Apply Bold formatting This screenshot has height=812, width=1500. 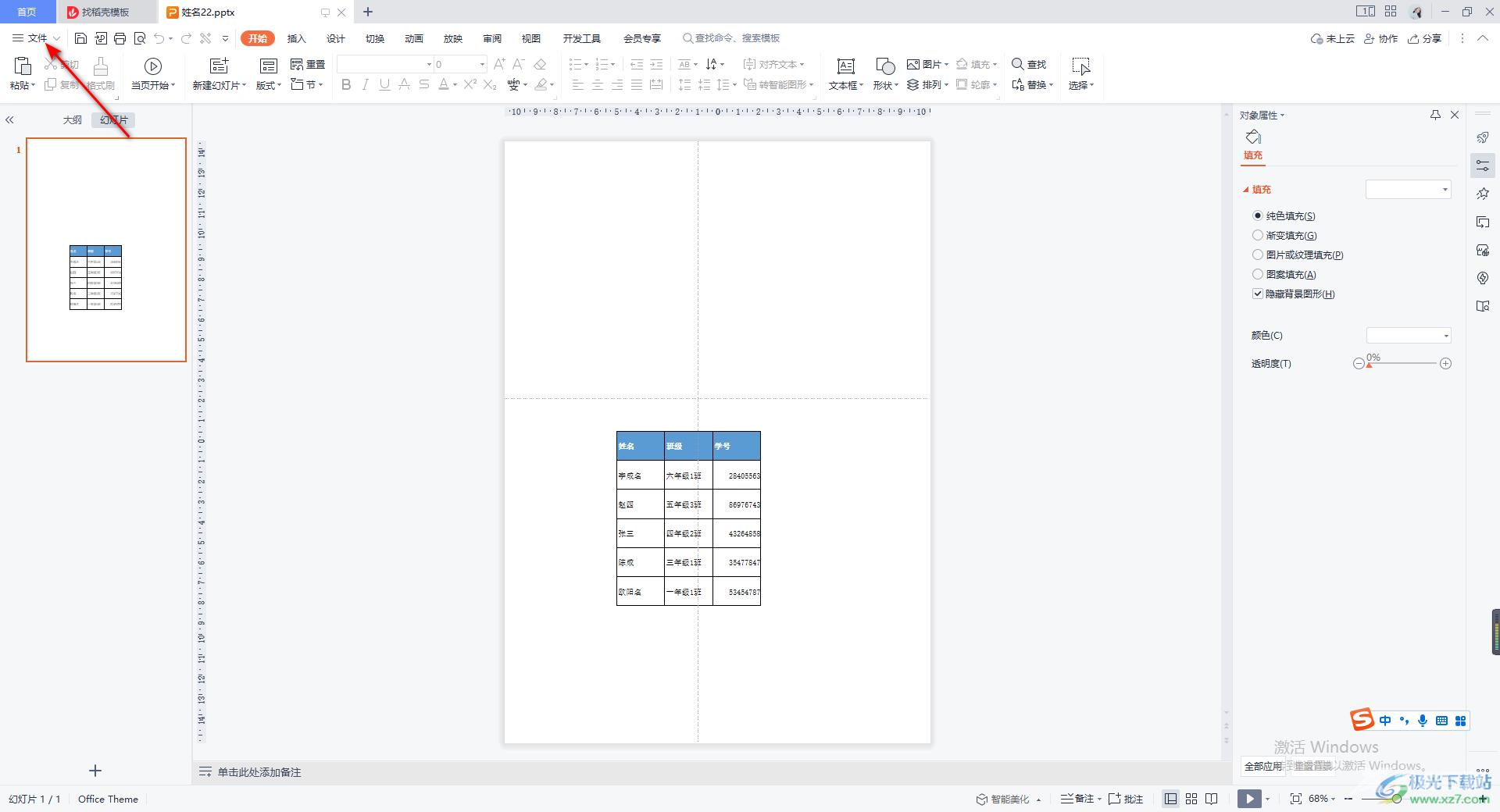tap(346, 84)
